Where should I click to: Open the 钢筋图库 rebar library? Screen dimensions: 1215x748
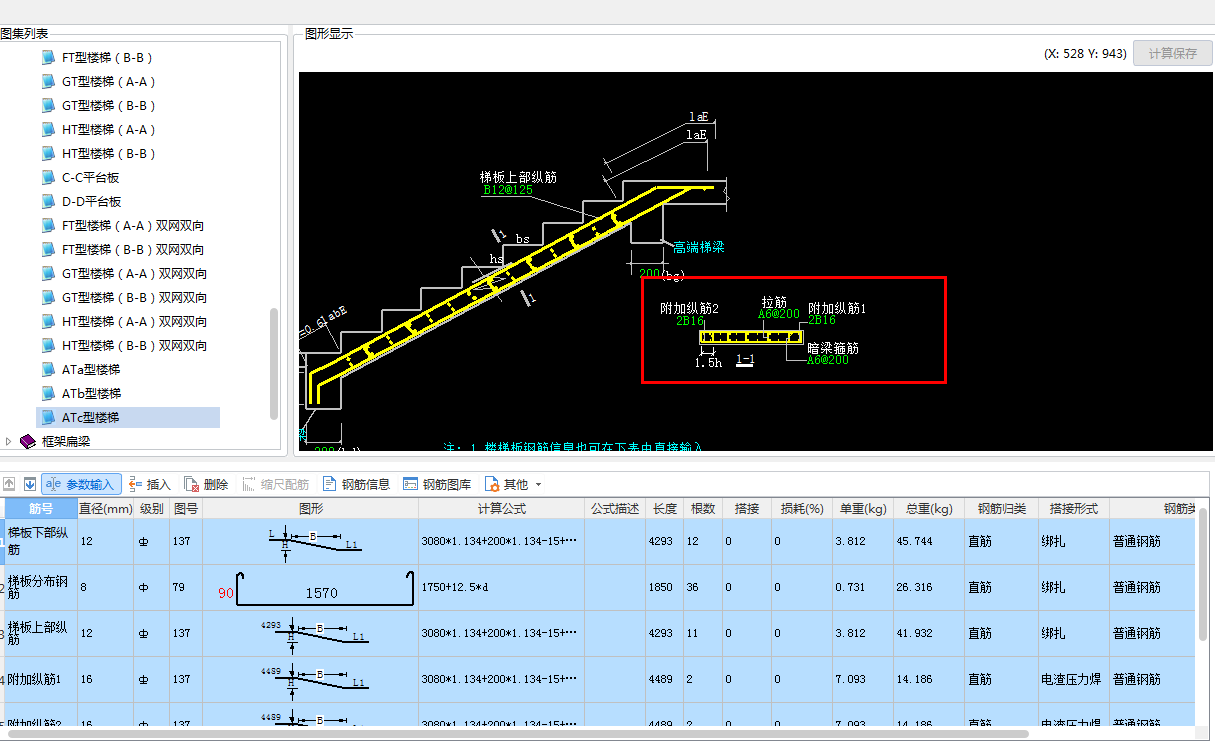tap(437, 484)
